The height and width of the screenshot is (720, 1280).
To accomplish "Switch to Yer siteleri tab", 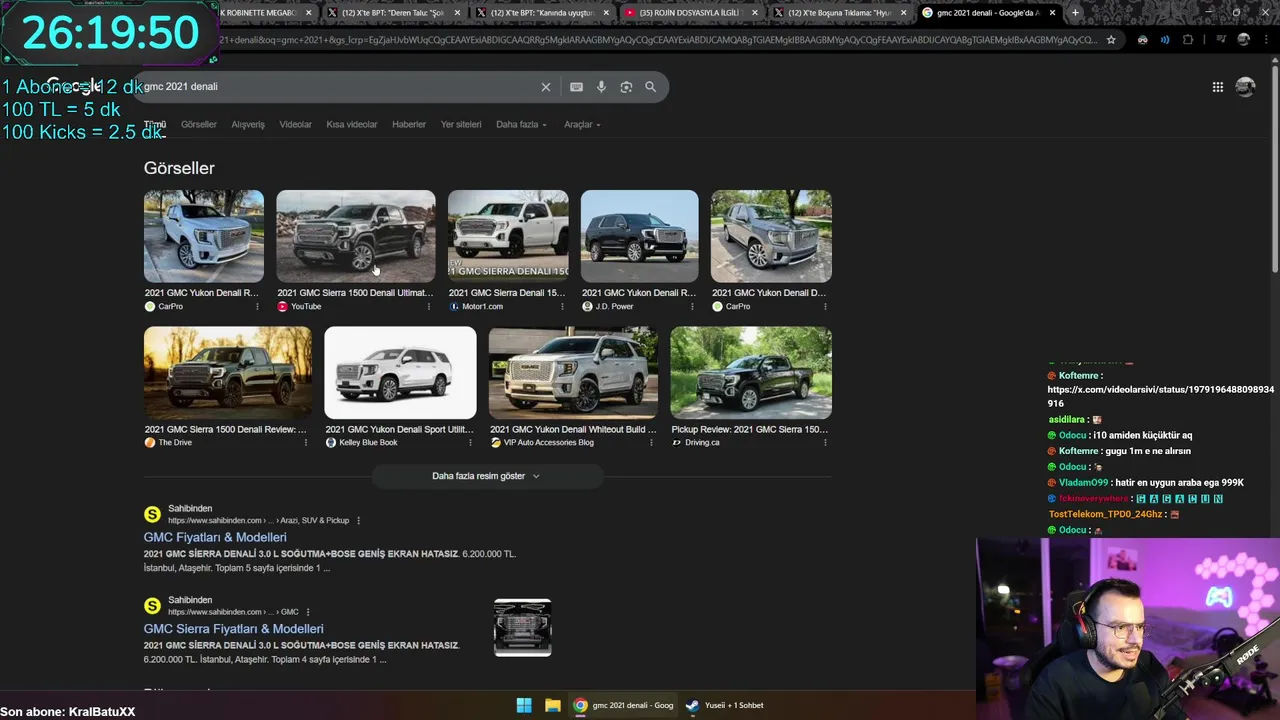I will pyautogui.click(x=461, y=125).
